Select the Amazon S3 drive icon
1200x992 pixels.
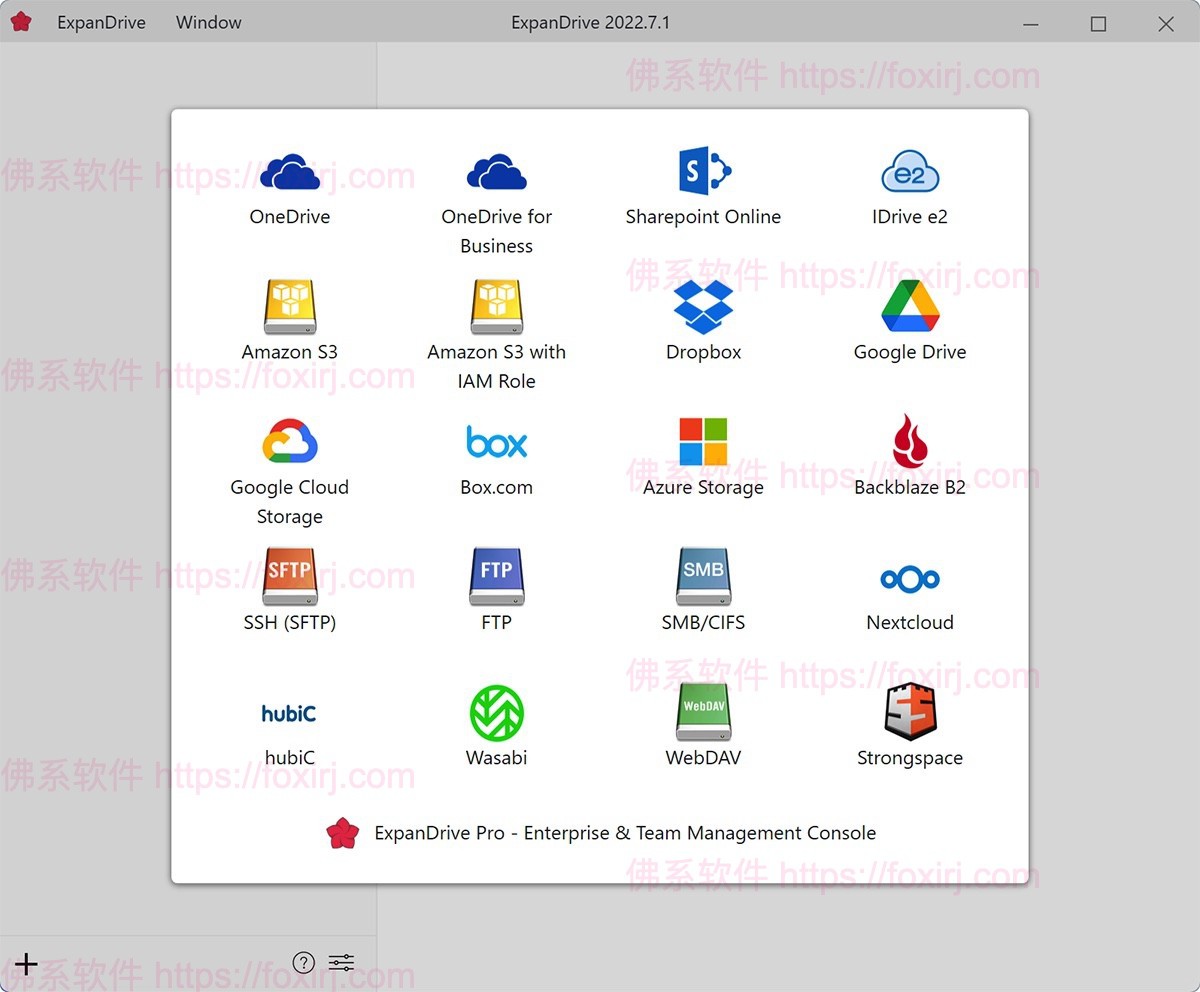289,305
